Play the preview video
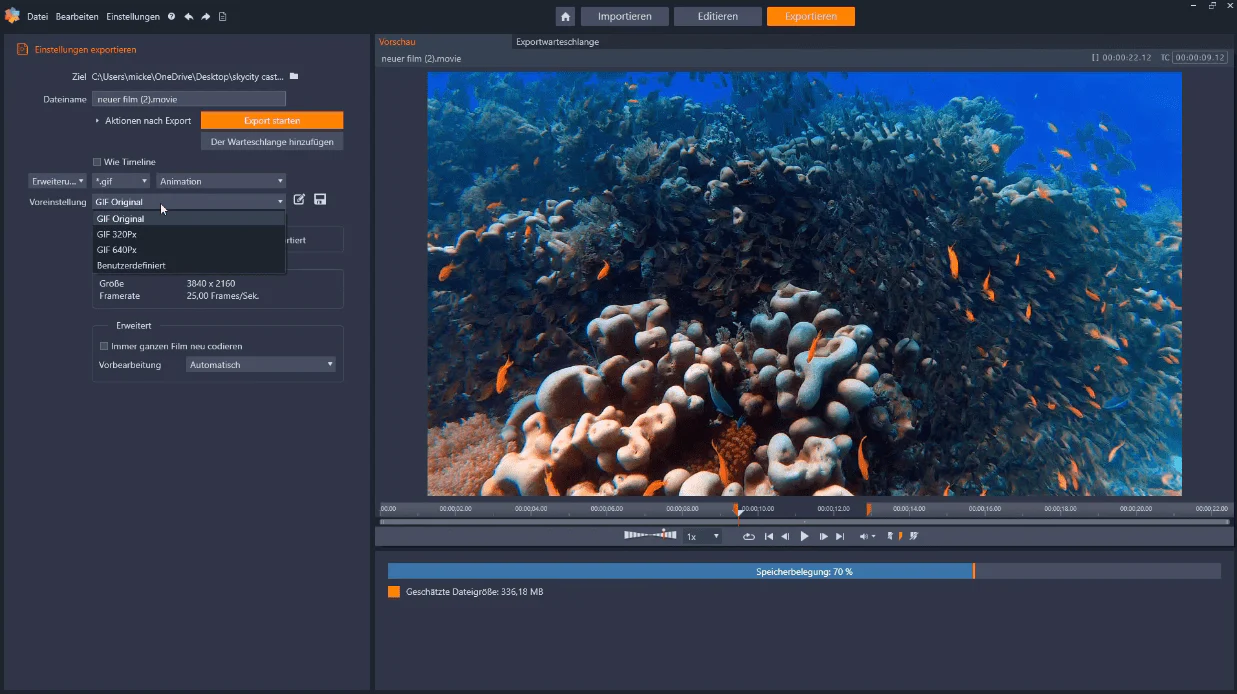 tap(804, 537)
